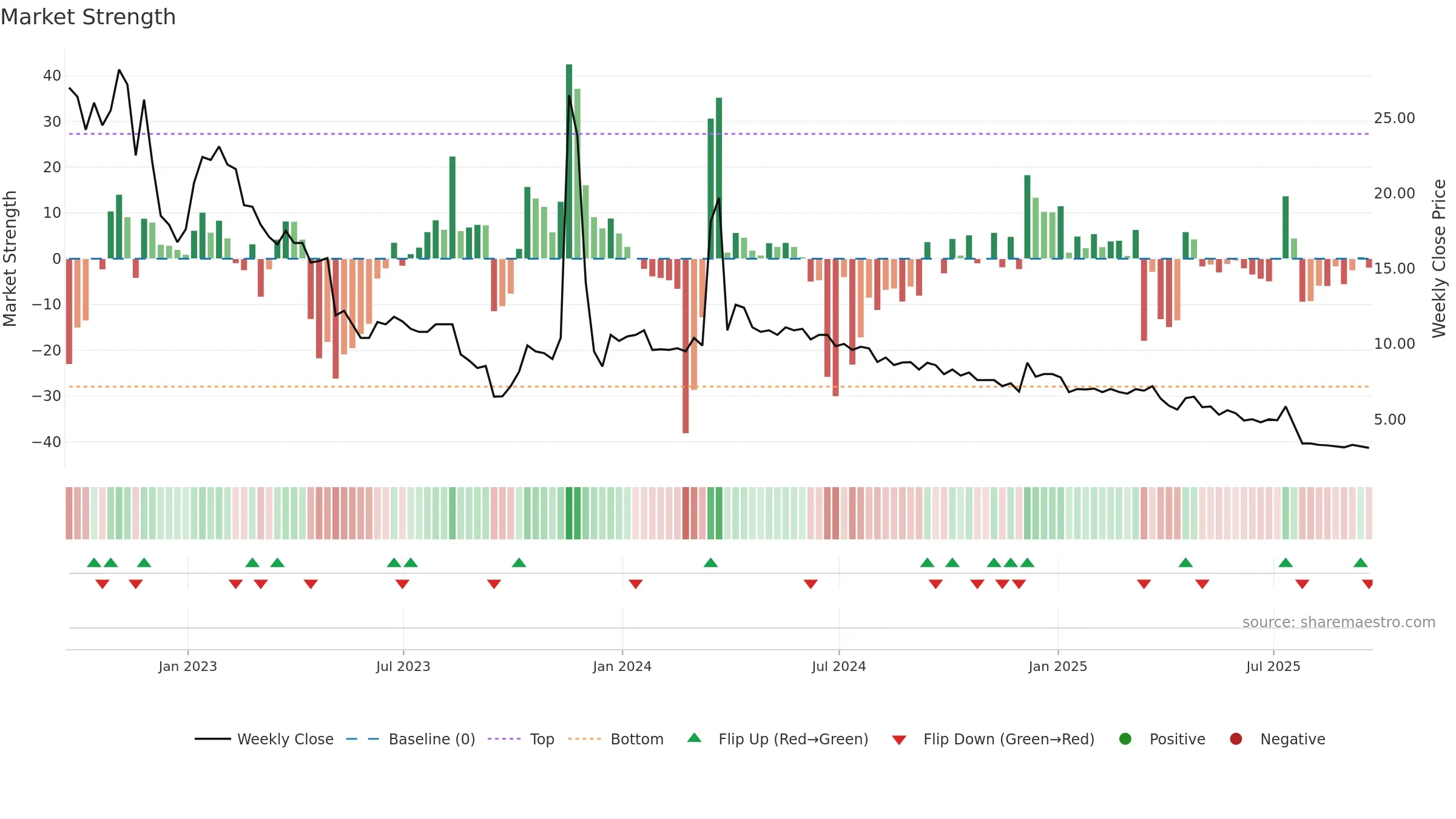Click the Jul 2023 axis label
Screen dimensions: 1456x819
(x=403, y=666)
